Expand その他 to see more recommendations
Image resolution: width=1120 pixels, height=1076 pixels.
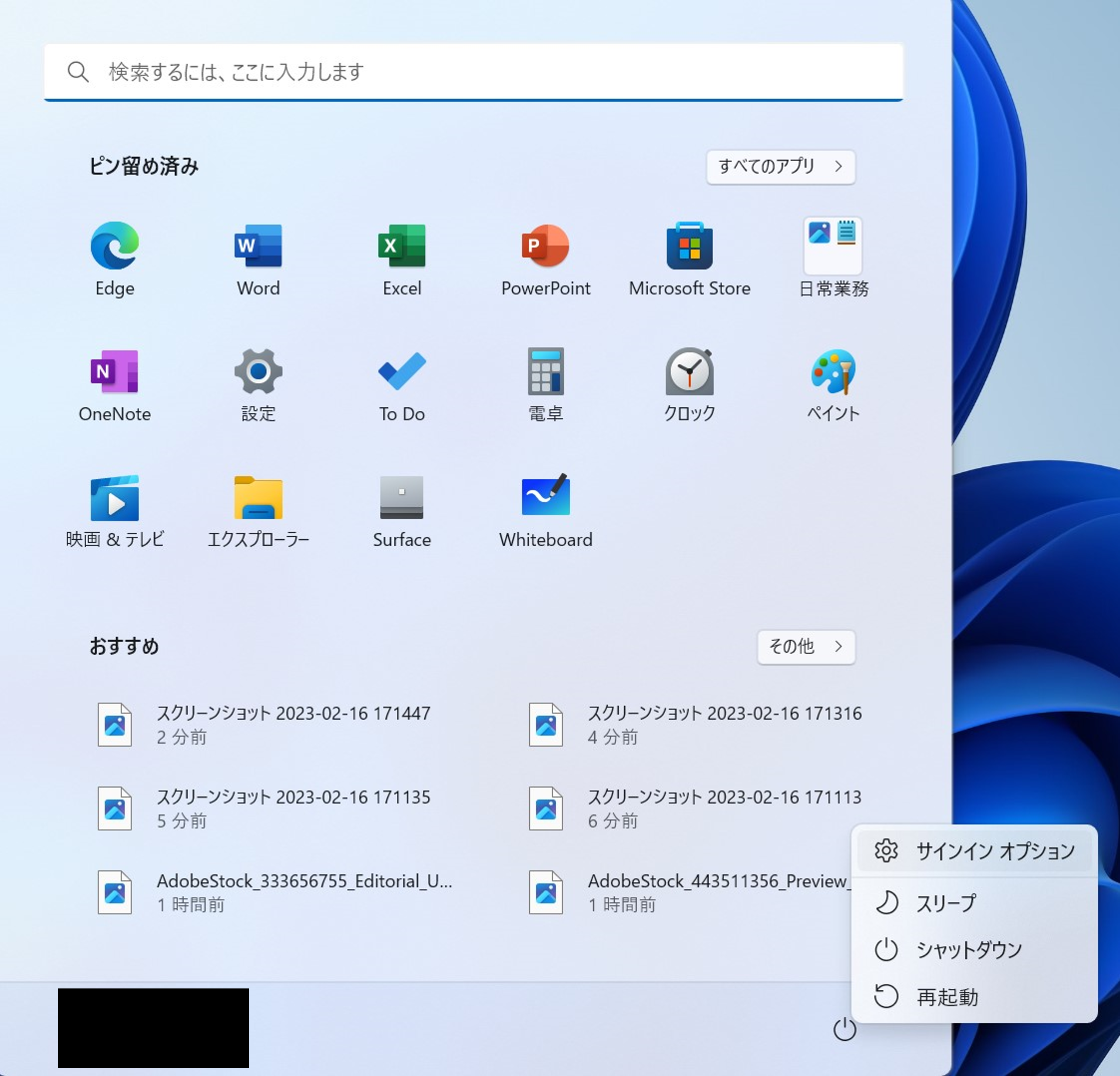(x=806, y=647)
